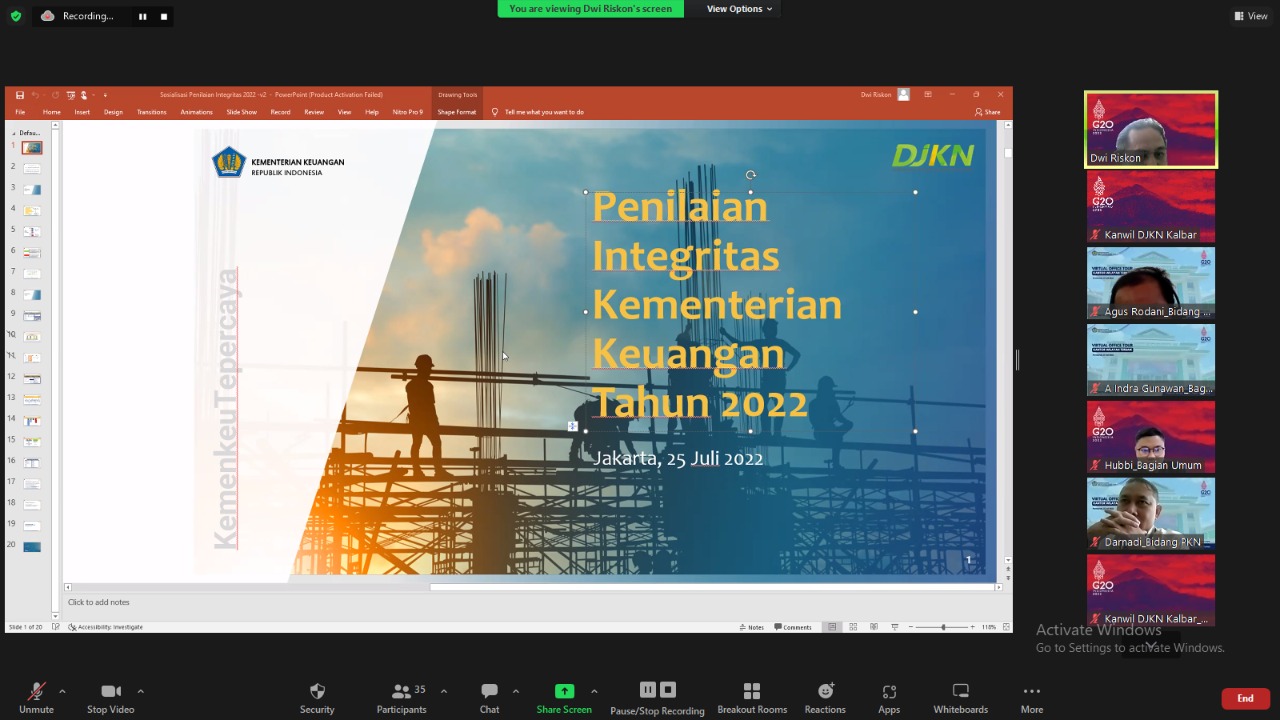Image resolution: width=1280 pixels, height=720 pixels.
Task: Open Breakout Rooms
Action: coord(752,698)
